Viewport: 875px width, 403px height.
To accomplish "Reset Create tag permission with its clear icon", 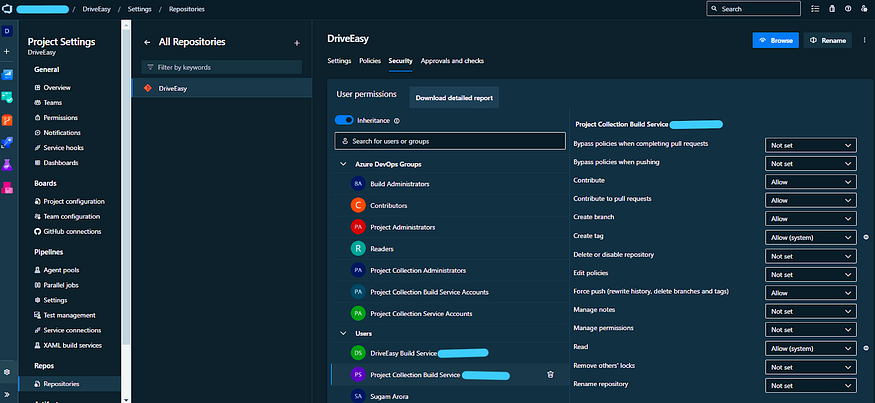I will click(866, 237).
